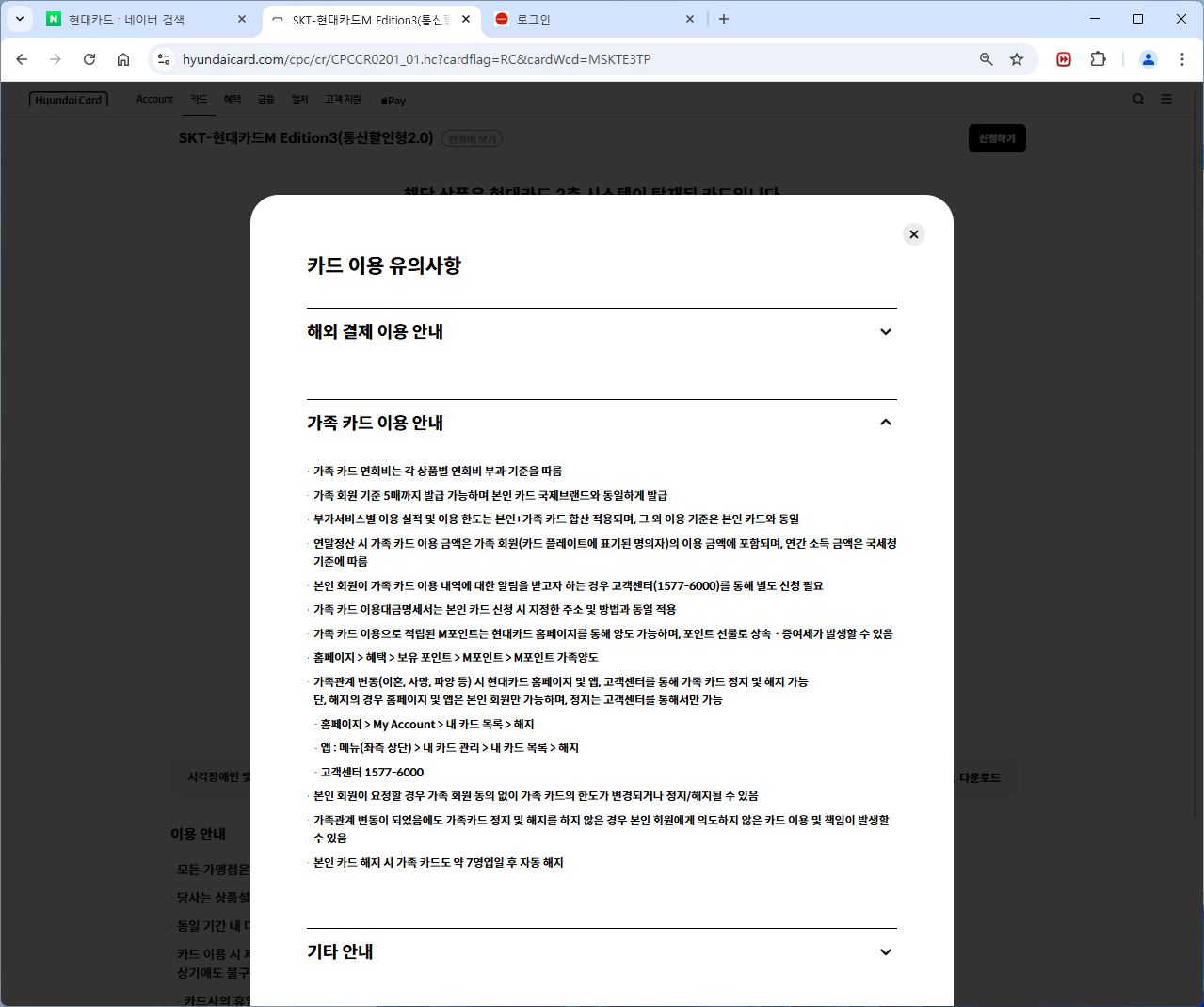Click the browser forward arrow
Screen dimensions: 1204x1007
point(56,59)
